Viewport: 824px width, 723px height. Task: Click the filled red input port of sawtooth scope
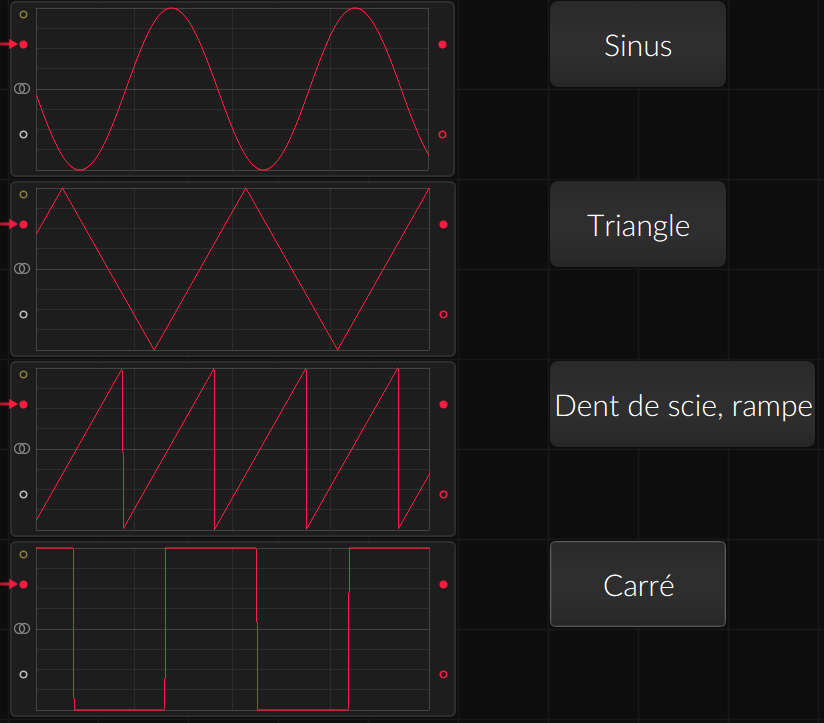tap(23, 404)
